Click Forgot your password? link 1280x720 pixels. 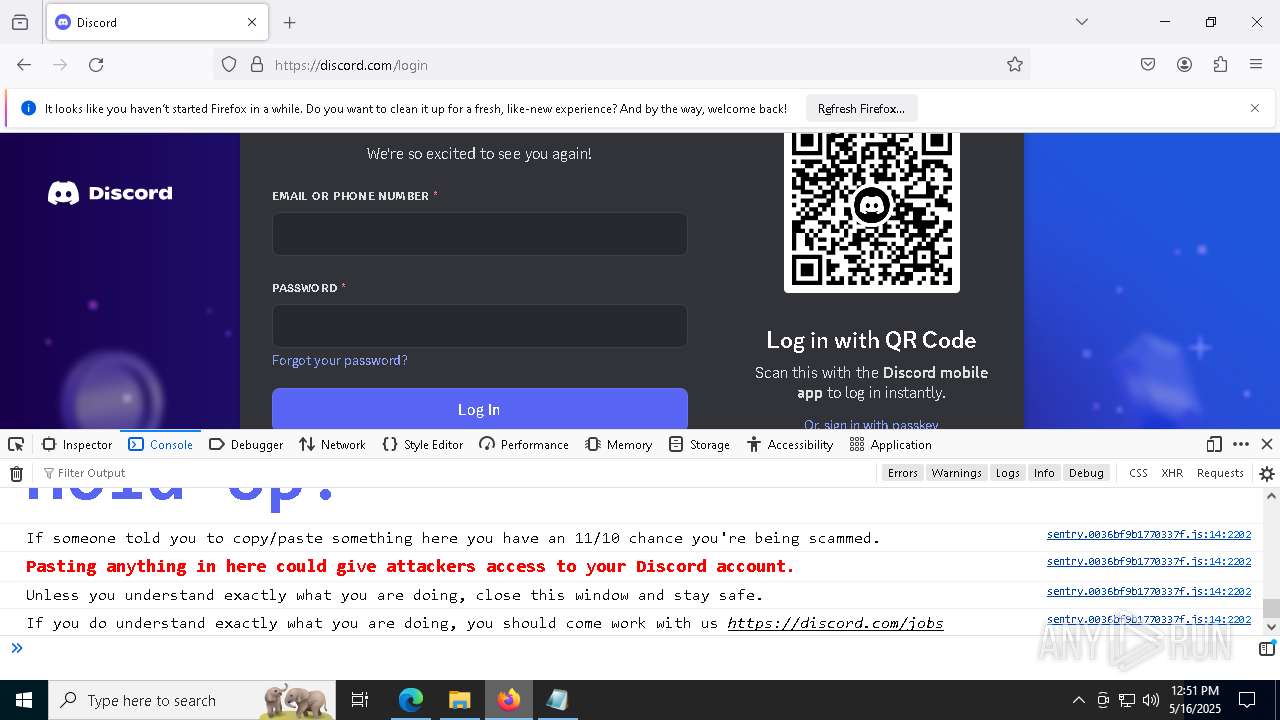(340, 360)
